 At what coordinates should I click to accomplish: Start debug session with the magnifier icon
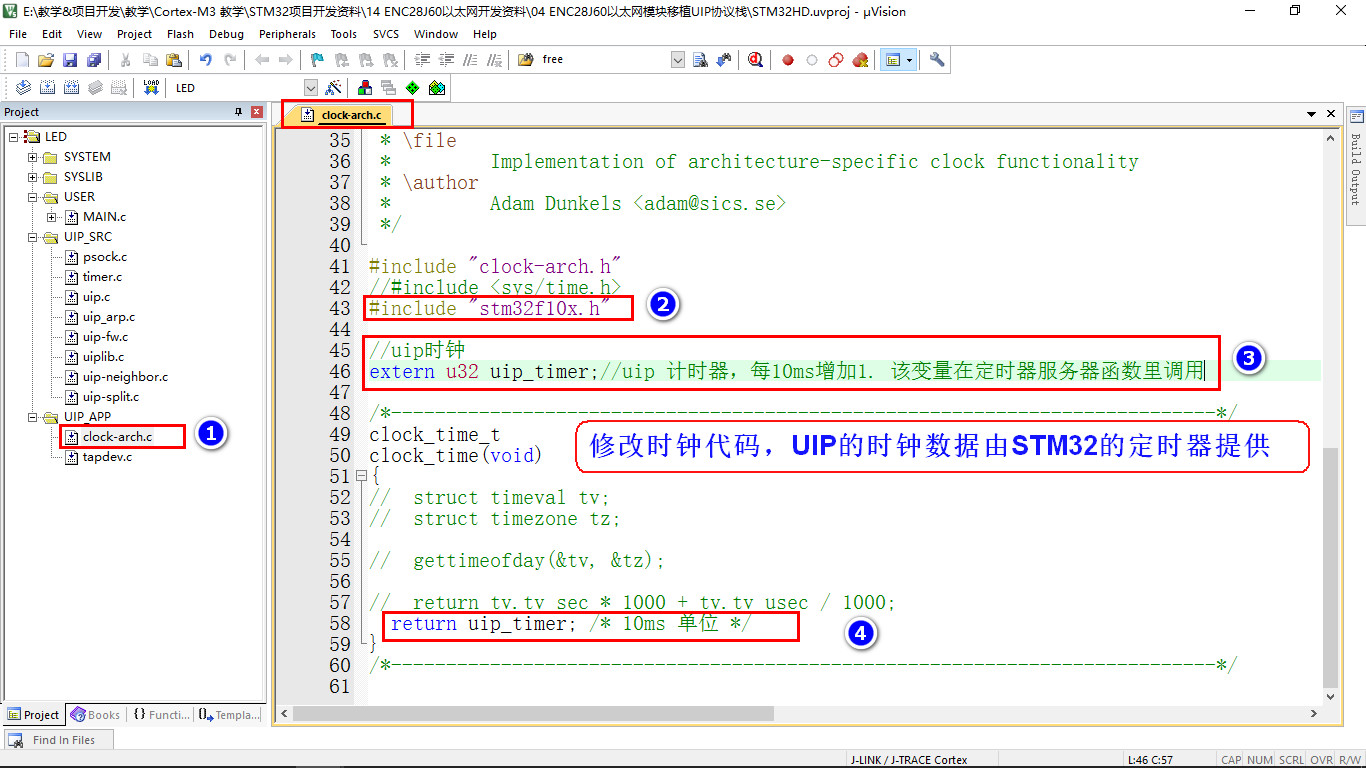click(x=755, y=60)
